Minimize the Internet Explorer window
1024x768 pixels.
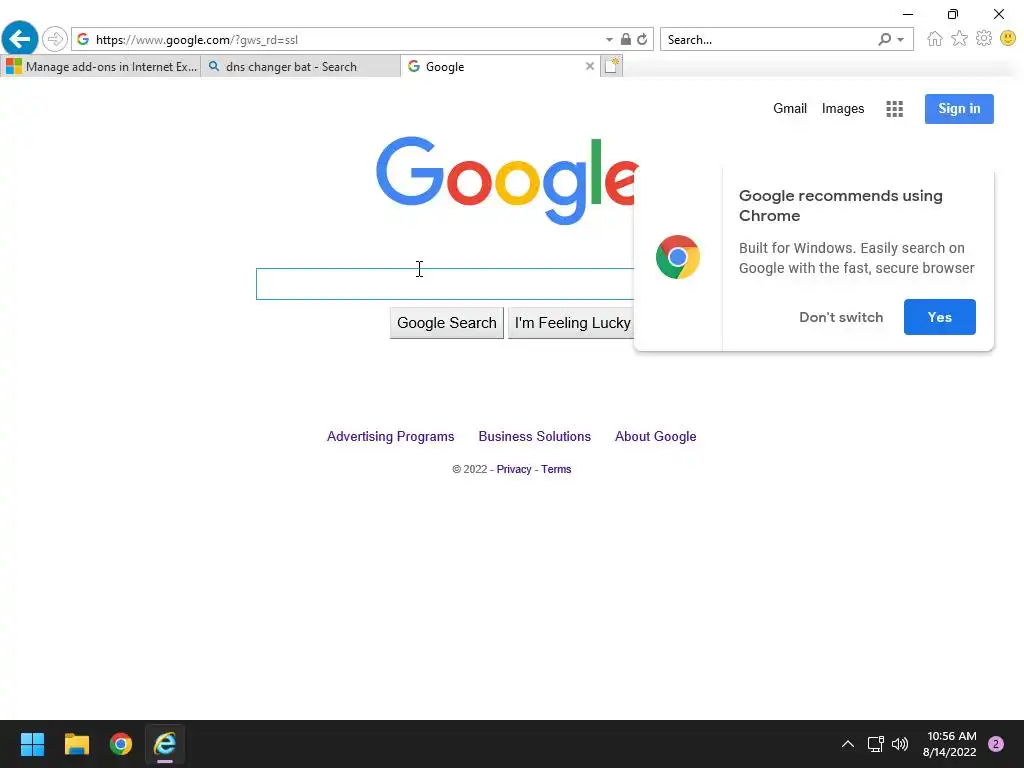point(908,14)
